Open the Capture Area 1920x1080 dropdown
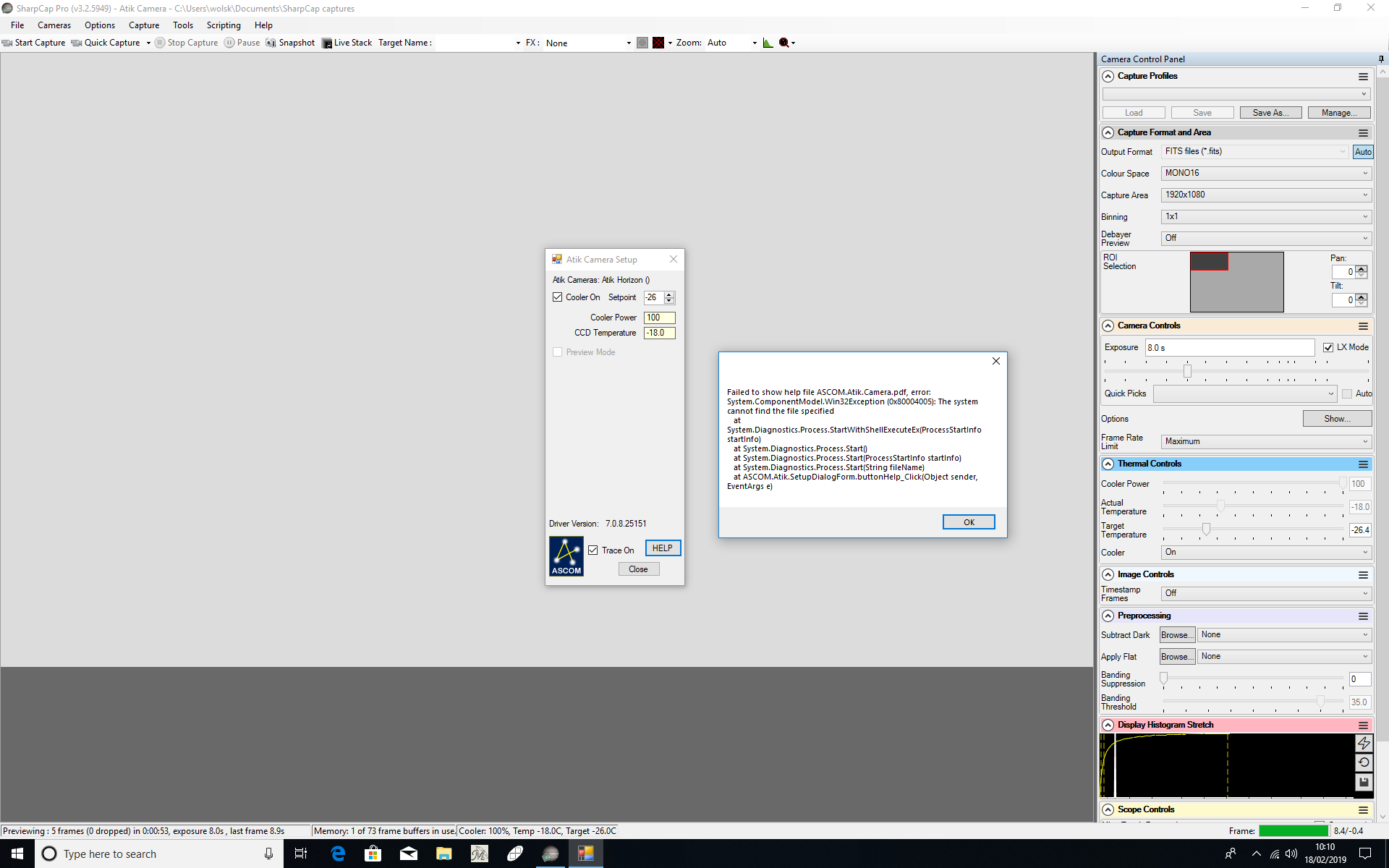The width and height of the screenshot is (1389, 868). (x=1266, y=195)
